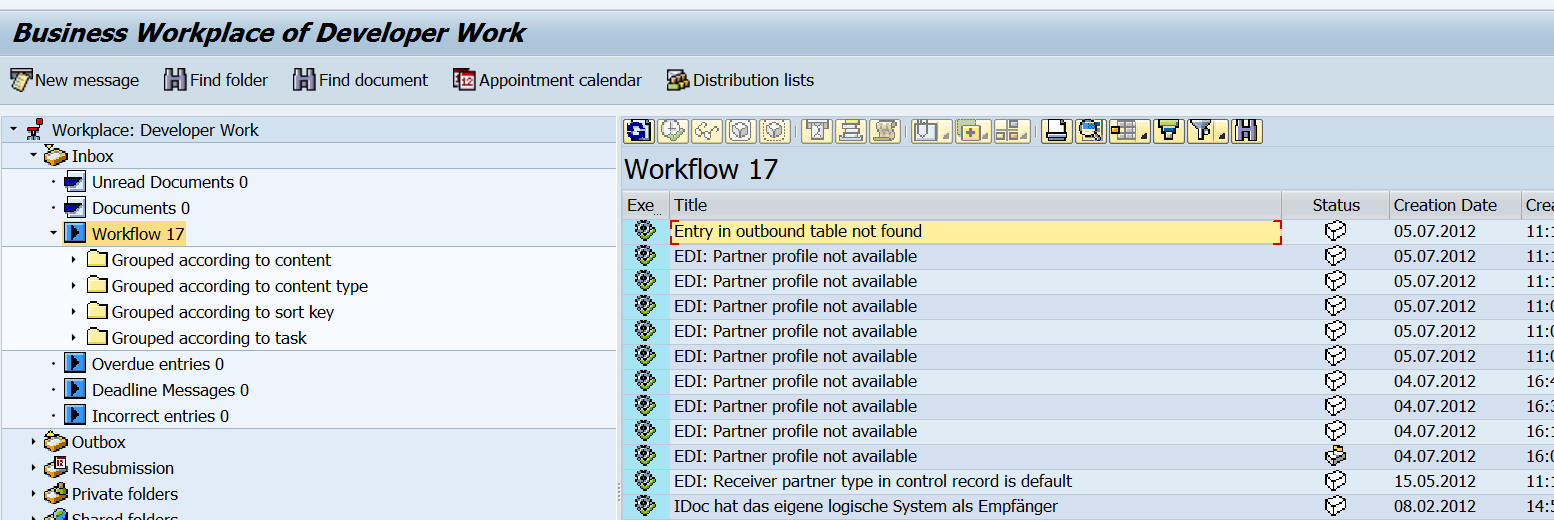Image resolution: width=1554 pixels, height=520 pixels.
Task: Click the Refresh icon in the workflow toolbar
Action: pyautogui.click(x=639, y=131)
